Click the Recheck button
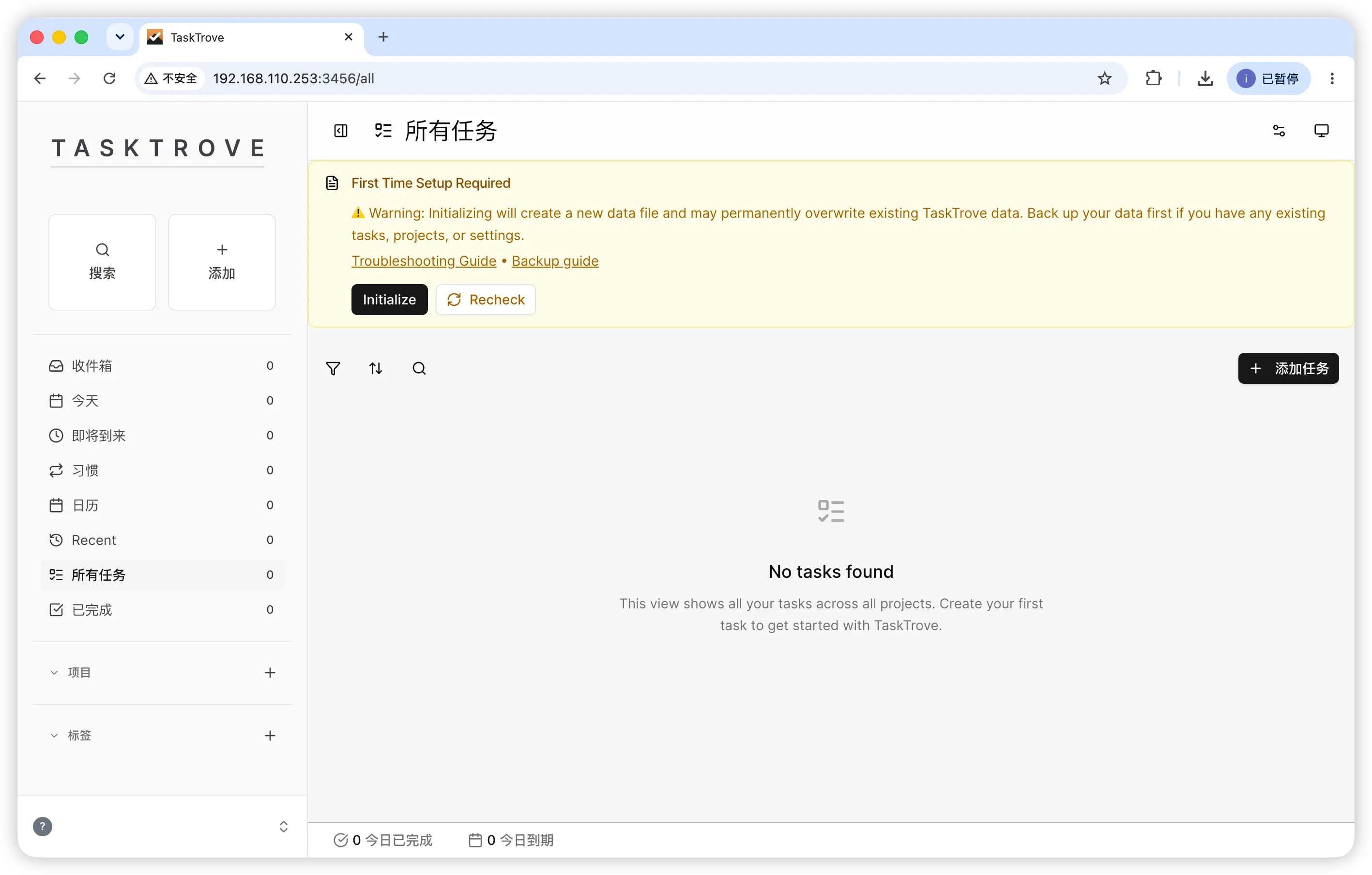1372x875 pixels. point(486,300)
